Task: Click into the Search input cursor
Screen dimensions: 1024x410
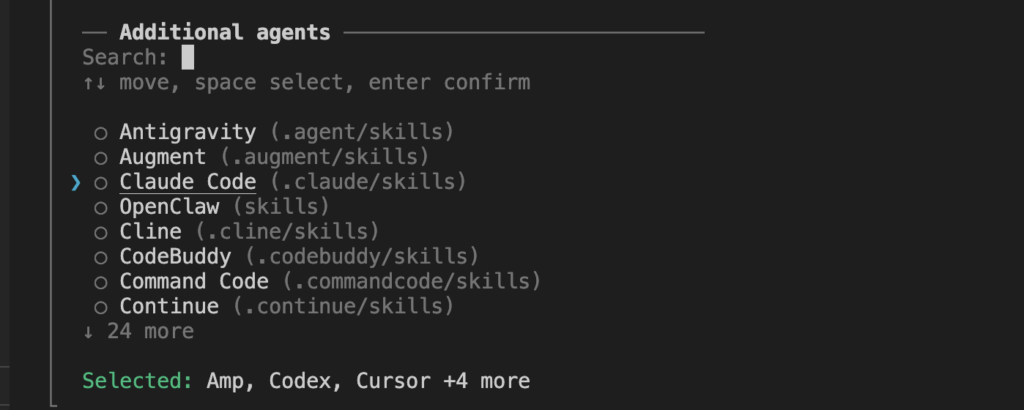Action: 187,57
